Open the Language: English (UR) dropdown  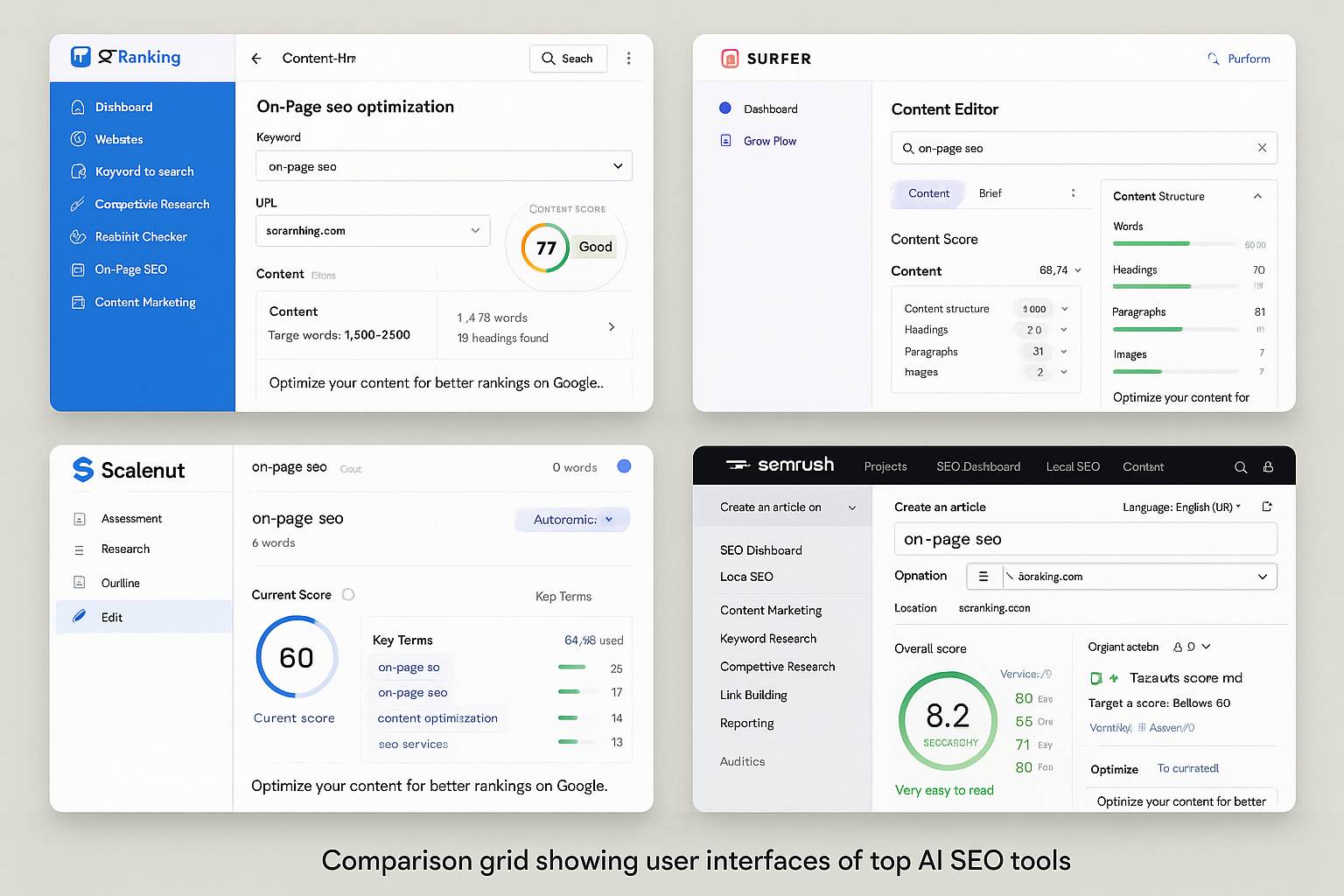[1181, 507]
